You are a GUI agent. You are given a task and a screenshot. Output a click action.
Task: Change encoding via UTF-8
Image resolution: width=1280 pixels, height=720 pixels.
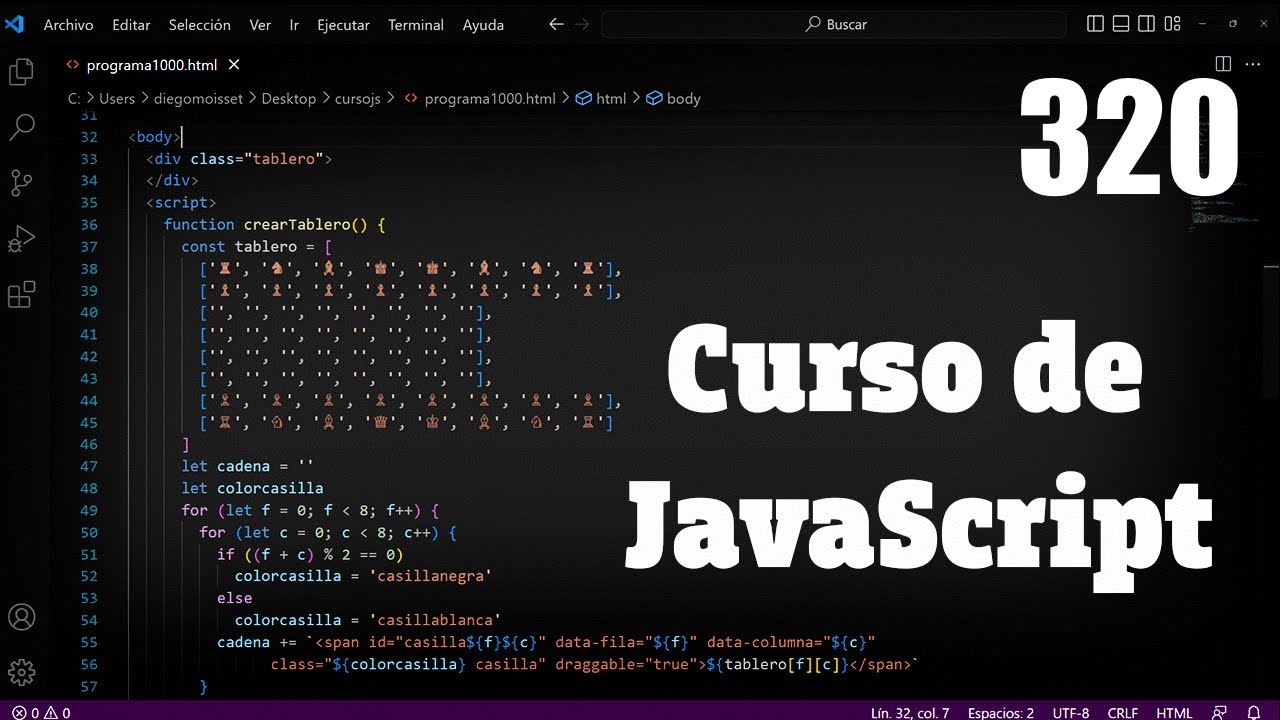click(x=1071, y=713)
